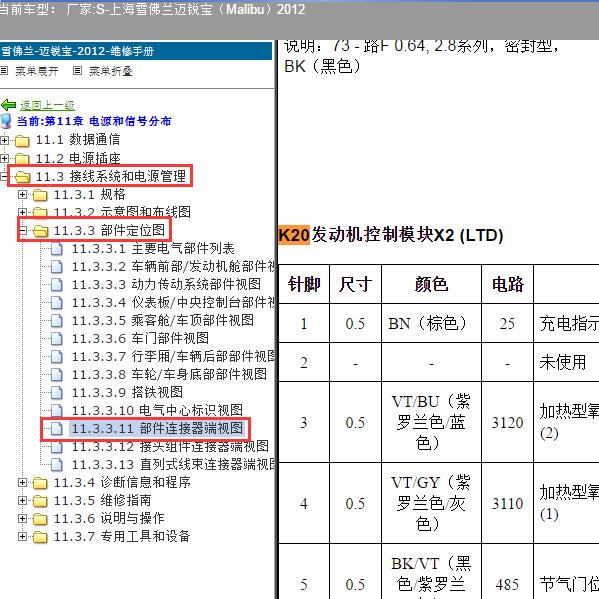Click the 11.3.5 维修指南 folder icon
599x599 pixels.
(40, 501)
